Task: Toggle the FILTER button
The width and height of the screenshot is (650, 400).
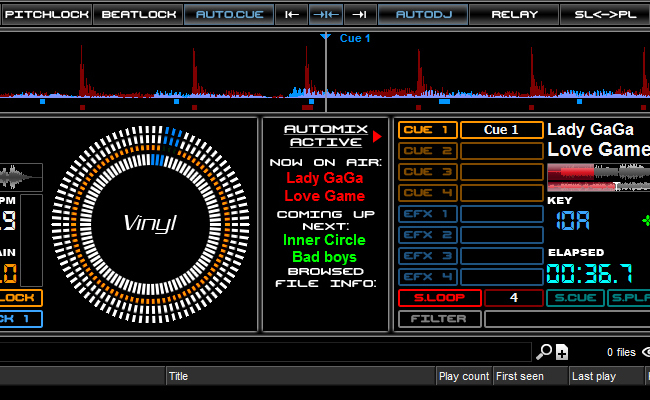Action: (439, 319)
